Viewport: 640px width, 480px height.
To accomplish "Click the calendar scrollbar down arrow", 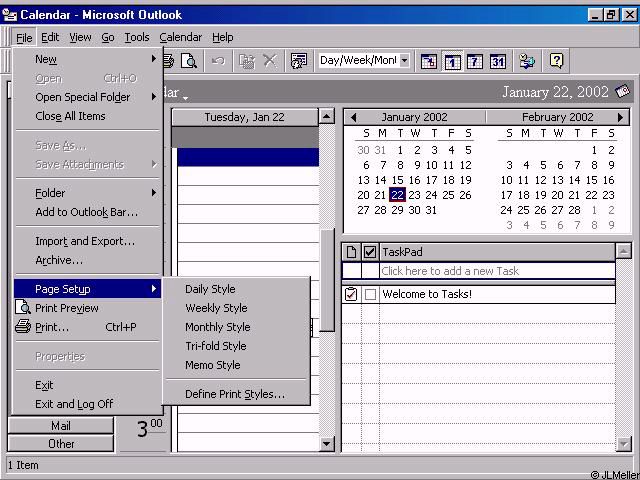I will pos(327,444).
